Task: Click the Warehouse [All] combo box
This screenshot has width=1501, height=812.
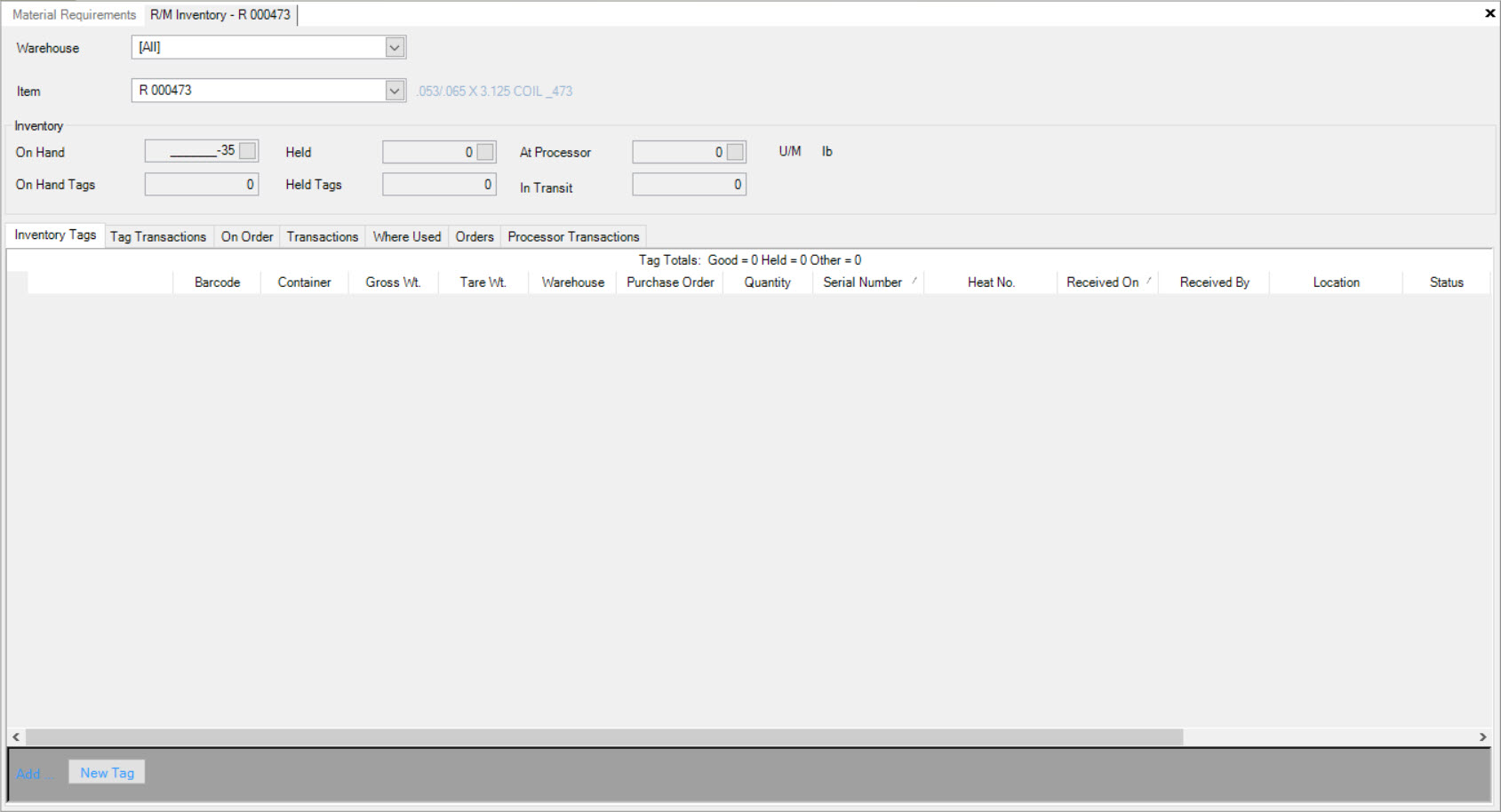Action: click(268, 47)
